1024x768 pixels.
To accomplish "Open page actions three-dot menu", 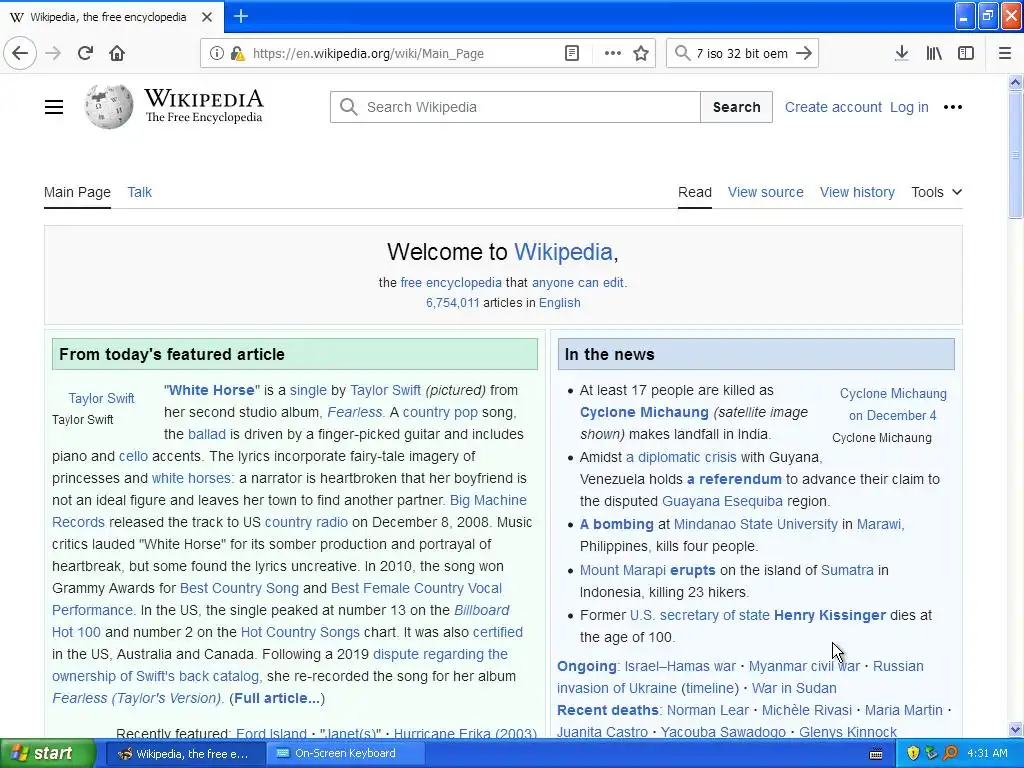I will 613,54.
